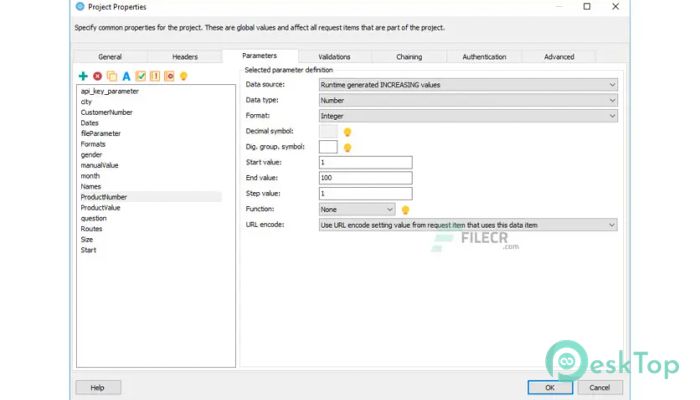Select the Dates parameter

pos(90,123)
